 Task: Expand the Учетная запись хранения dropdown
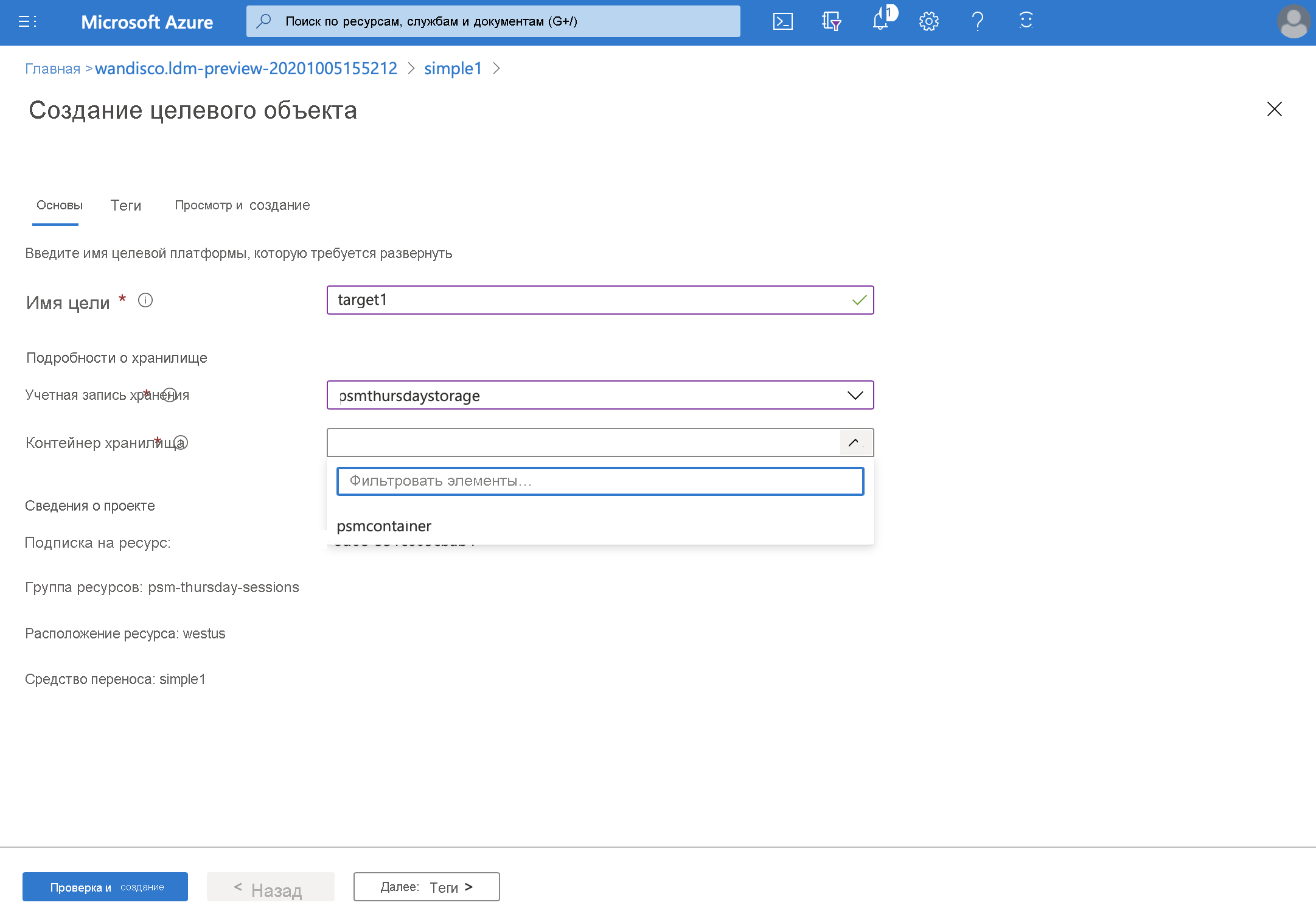pyautogui.click(x=855, y=395)
